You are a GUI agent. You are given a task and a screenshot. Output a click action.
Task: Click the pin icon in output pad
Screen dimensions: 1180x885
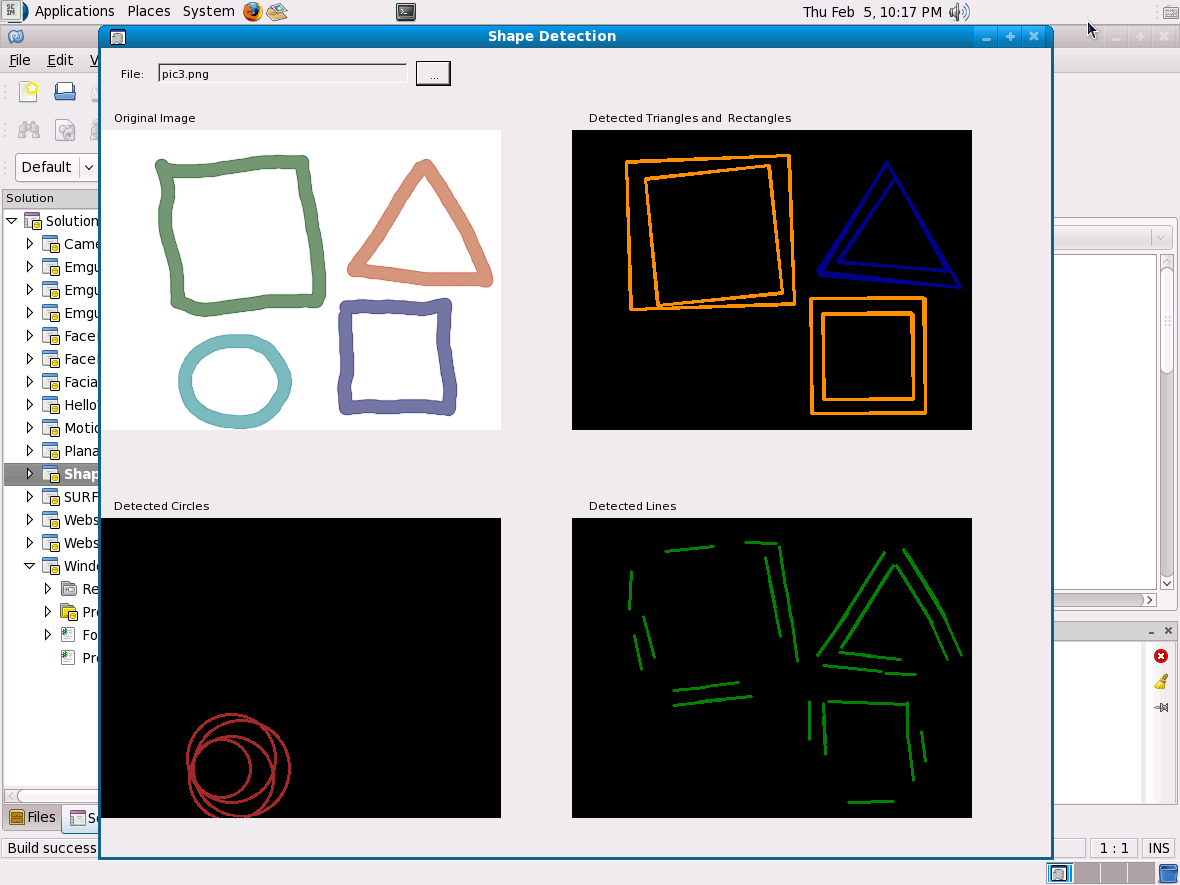pyautogui.click(x=1161, y=707)
